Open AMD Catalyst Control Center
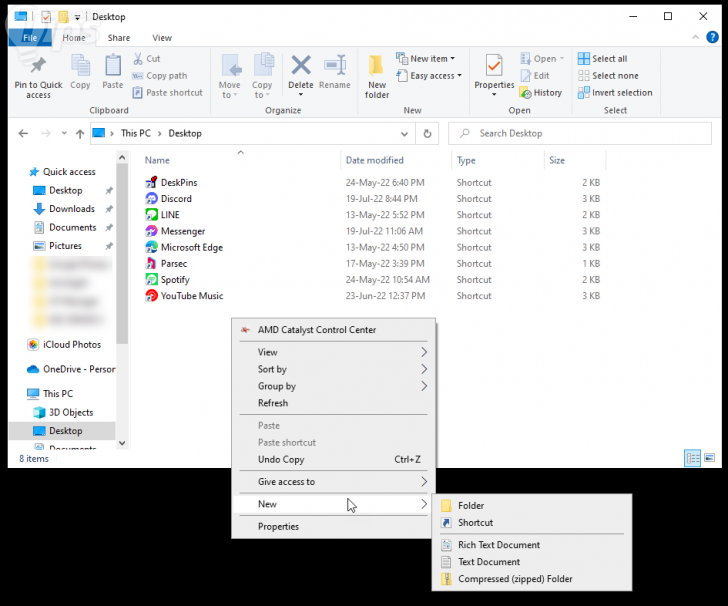Screen dimensions: 728x606 [x=333, y=330]
